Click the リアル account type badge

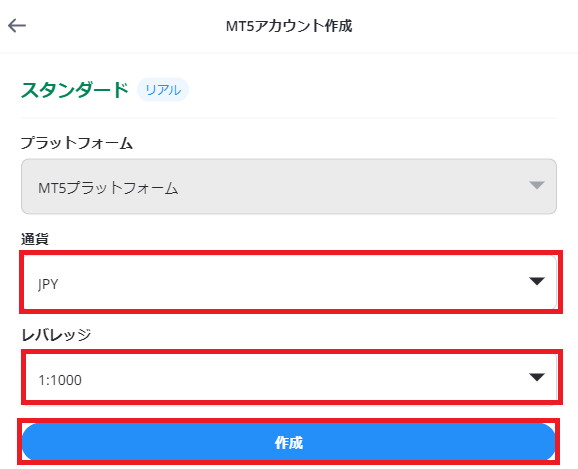coord(163,90)
